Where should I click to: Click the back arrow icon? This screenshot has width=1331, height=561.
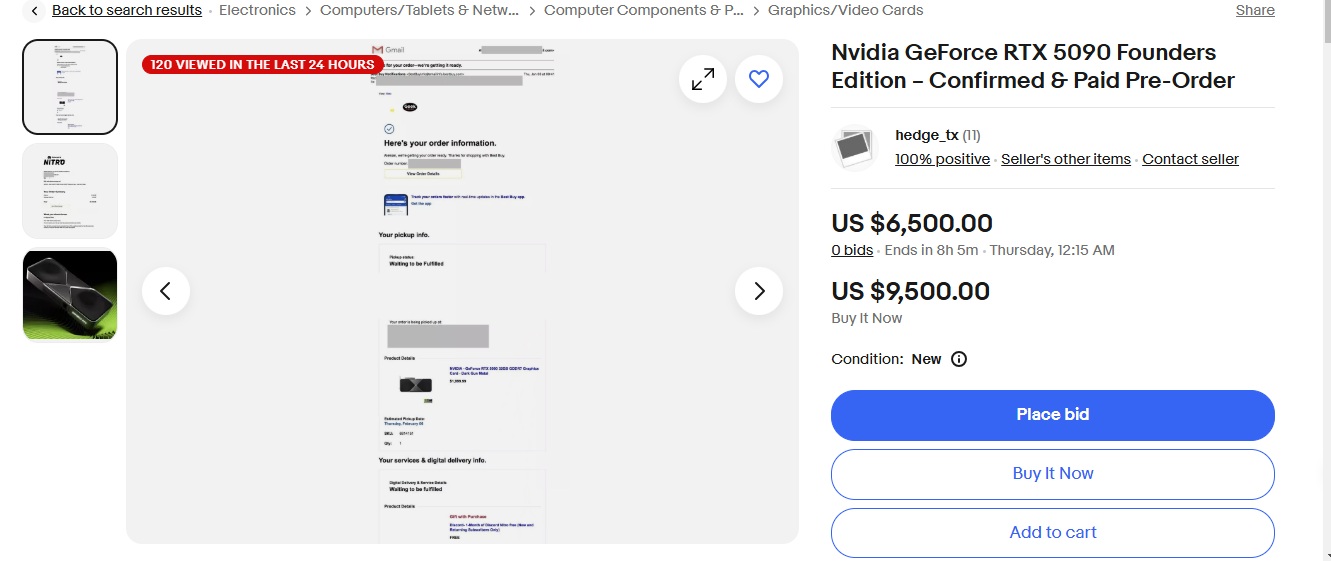[x=34, y=11]
